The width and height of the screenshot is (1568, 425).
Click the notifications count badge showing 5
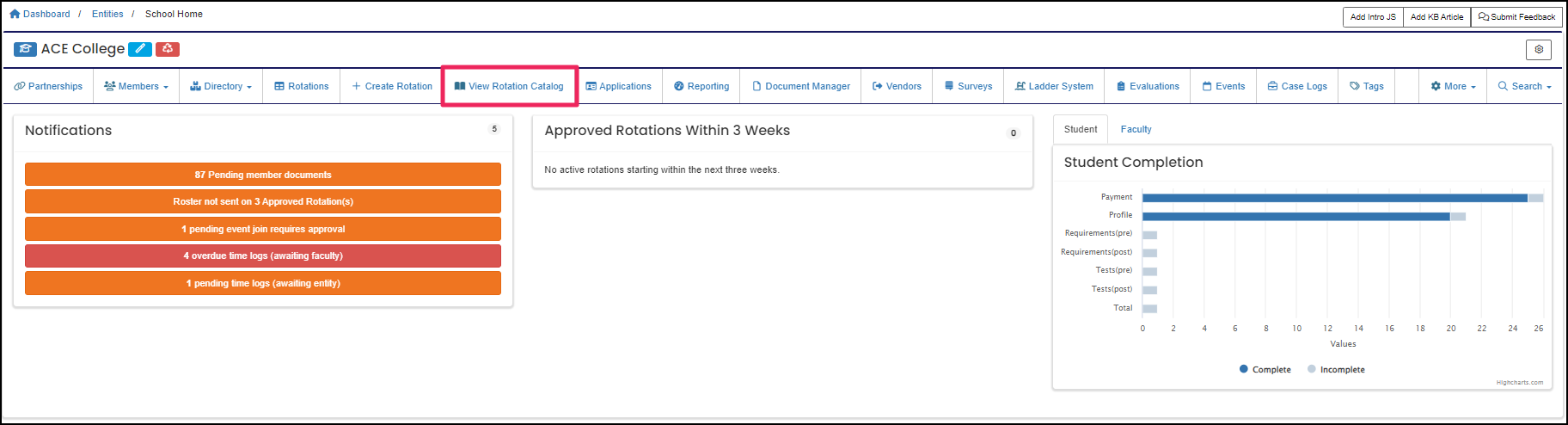pyautogui.click(x=494, y=129)
